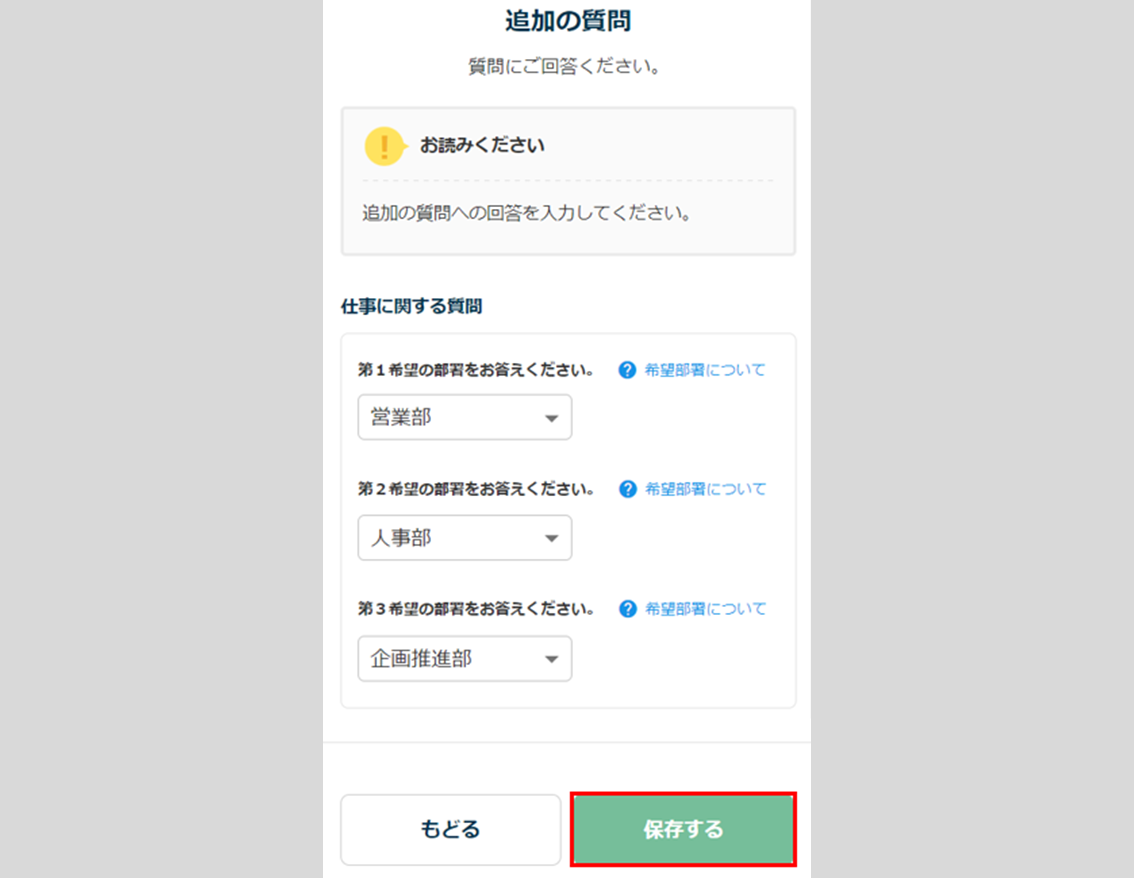
Task: Open 希望部署について link for 第1希望
Action: 705,370
